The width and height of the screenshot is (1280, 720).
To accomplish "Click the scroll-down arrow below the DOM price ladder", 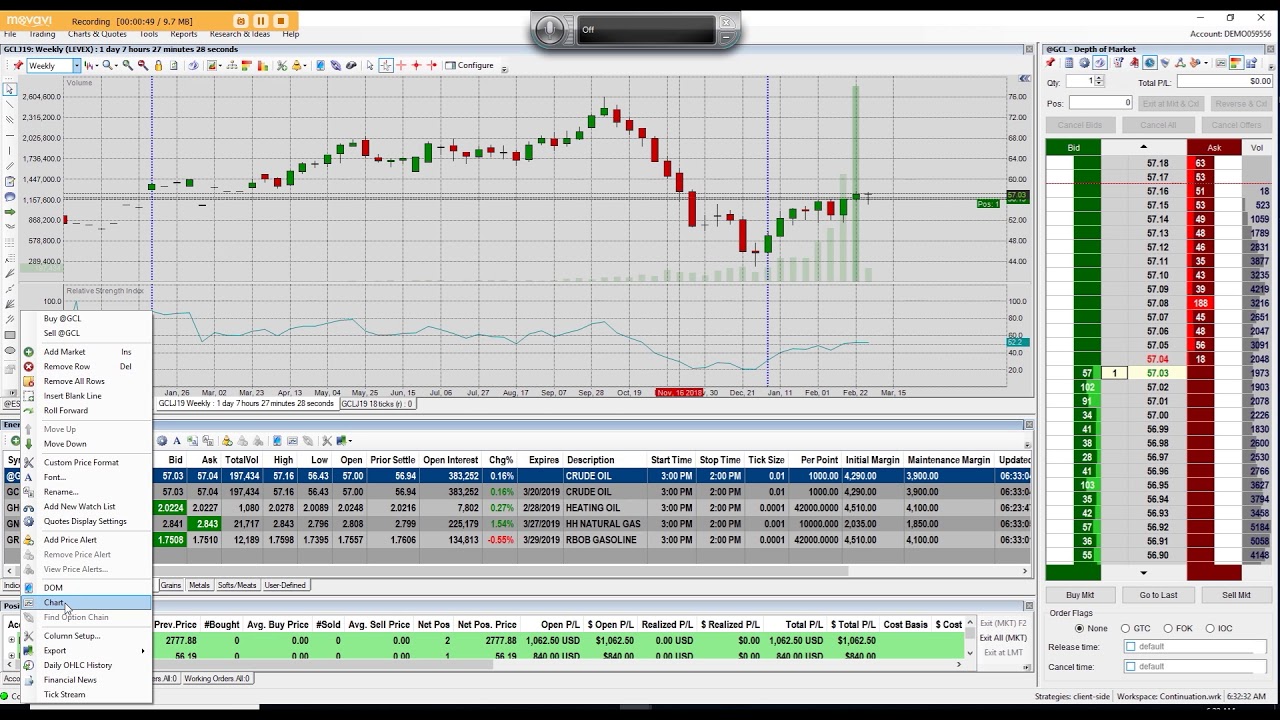I will 1143,573.
